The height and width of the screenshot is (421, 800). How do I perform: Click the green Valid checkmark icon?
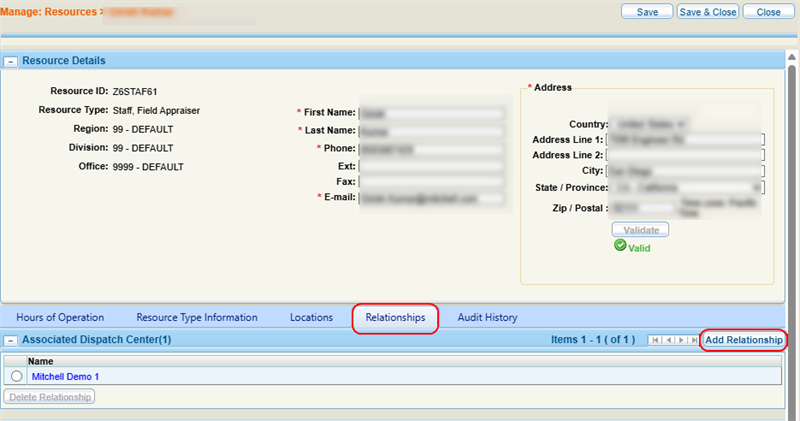pyautogui.click(x=620, y=245)
